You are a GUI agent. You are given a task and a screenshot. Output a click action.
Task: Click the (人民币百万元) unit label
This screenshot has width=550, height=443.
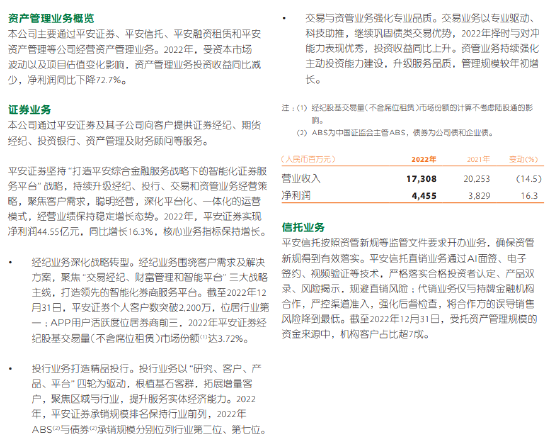308,160
